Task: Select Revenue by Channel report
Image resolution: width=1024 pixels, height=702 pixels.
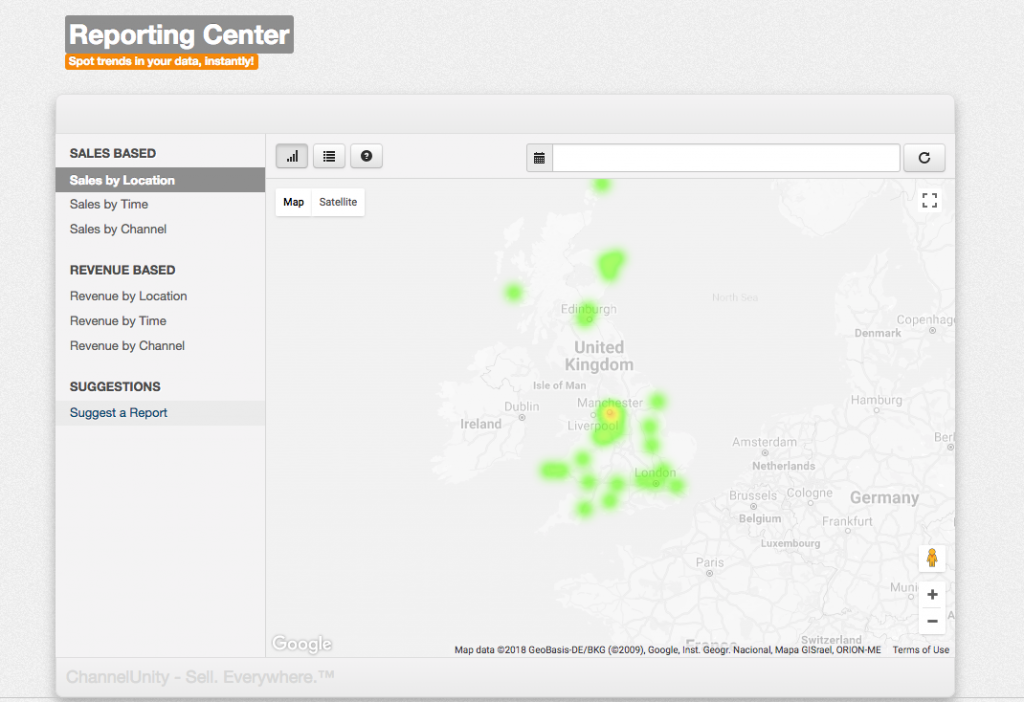Action: pos(127,346)
